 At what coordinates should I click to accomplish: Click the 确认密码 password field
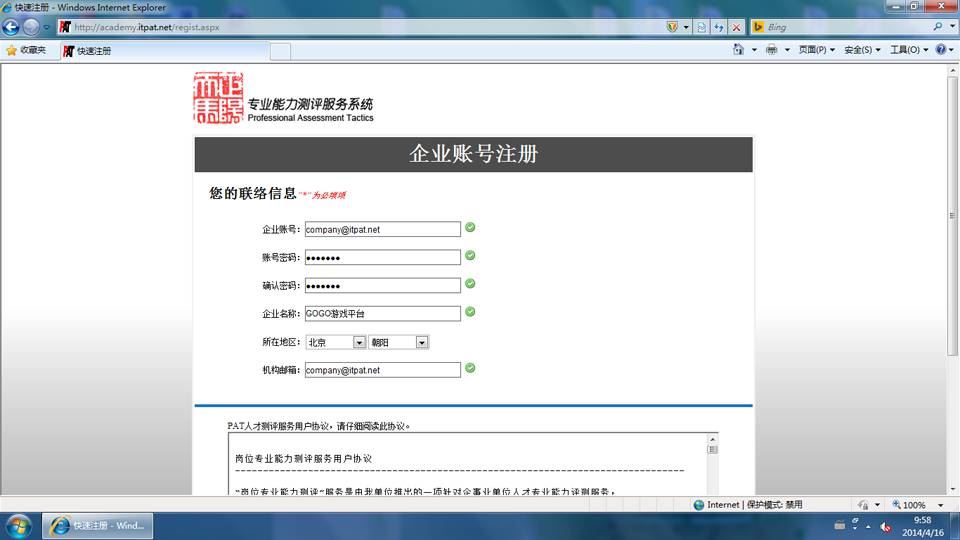383,286
